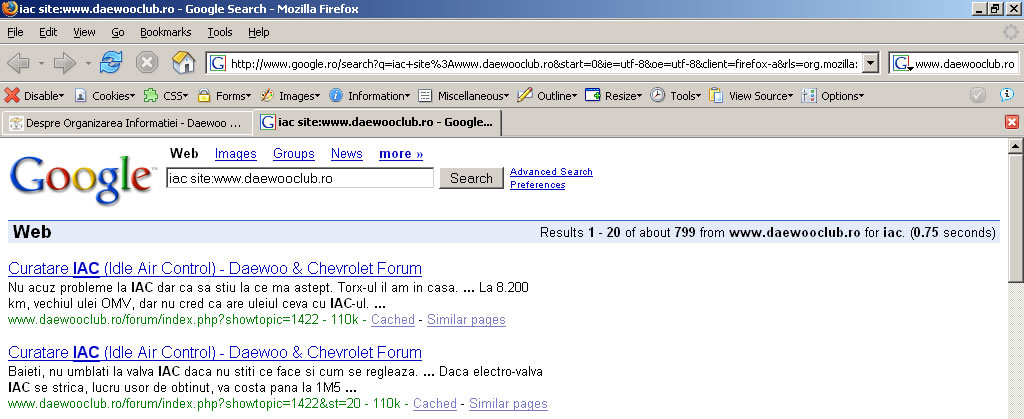Open the News search link
The width and height of the screenshot is (1024, 419).
click(347, 154)
